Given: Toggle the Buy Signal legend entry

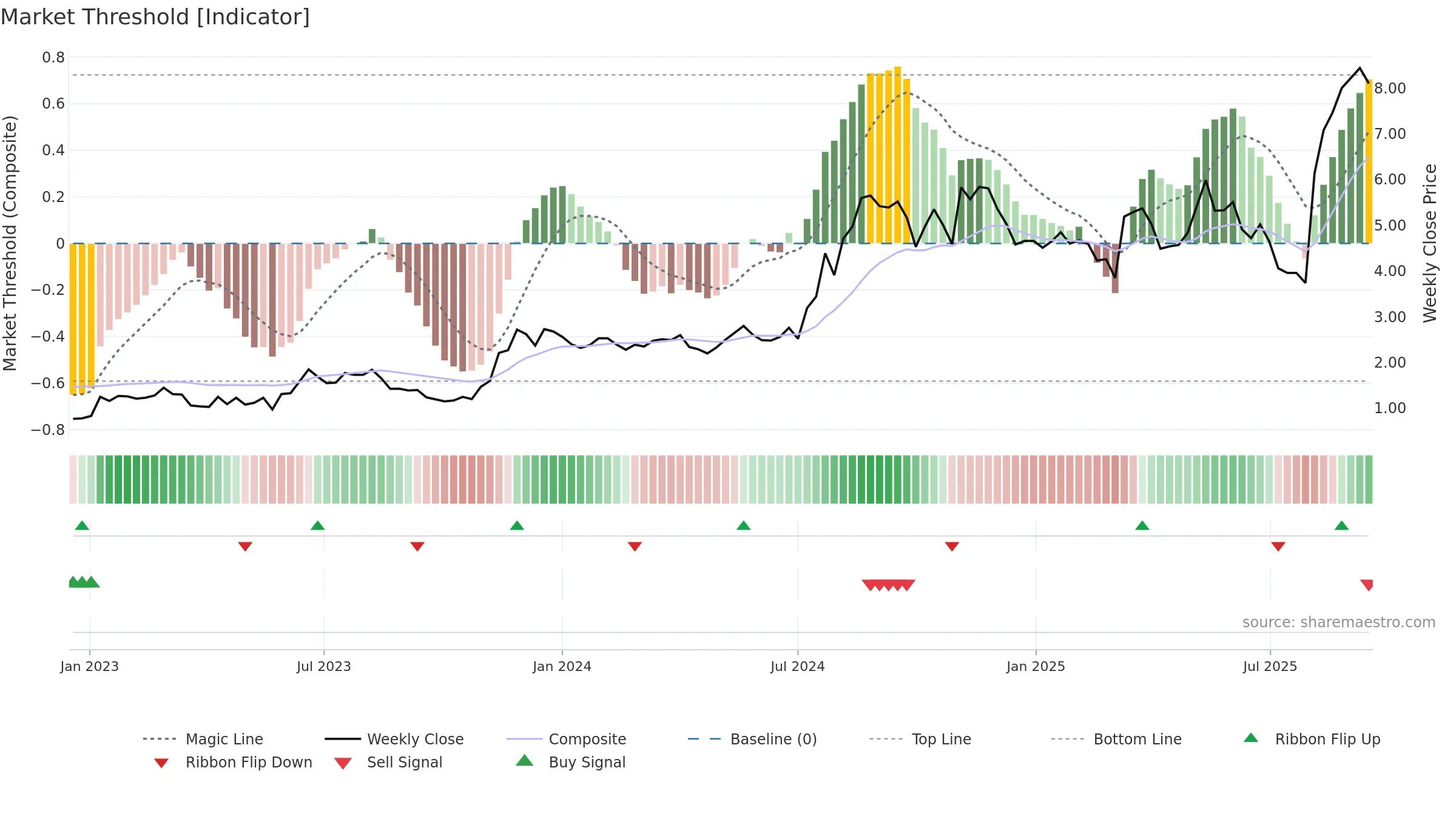Looking at the screenshot, I should [x=570, y=762].
